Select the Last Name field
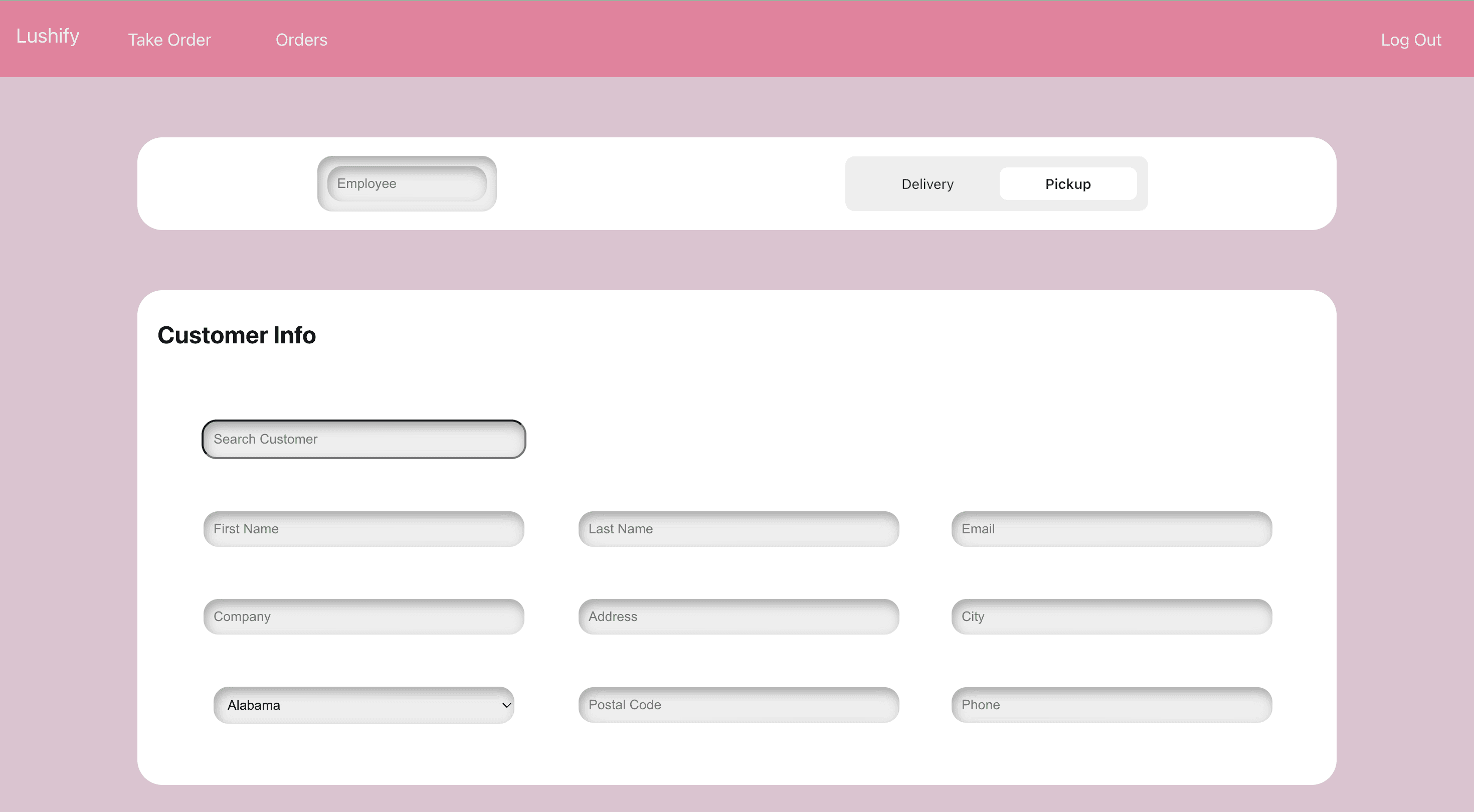The width and height of the screenshot is (1474, 812). pos(738,529)
